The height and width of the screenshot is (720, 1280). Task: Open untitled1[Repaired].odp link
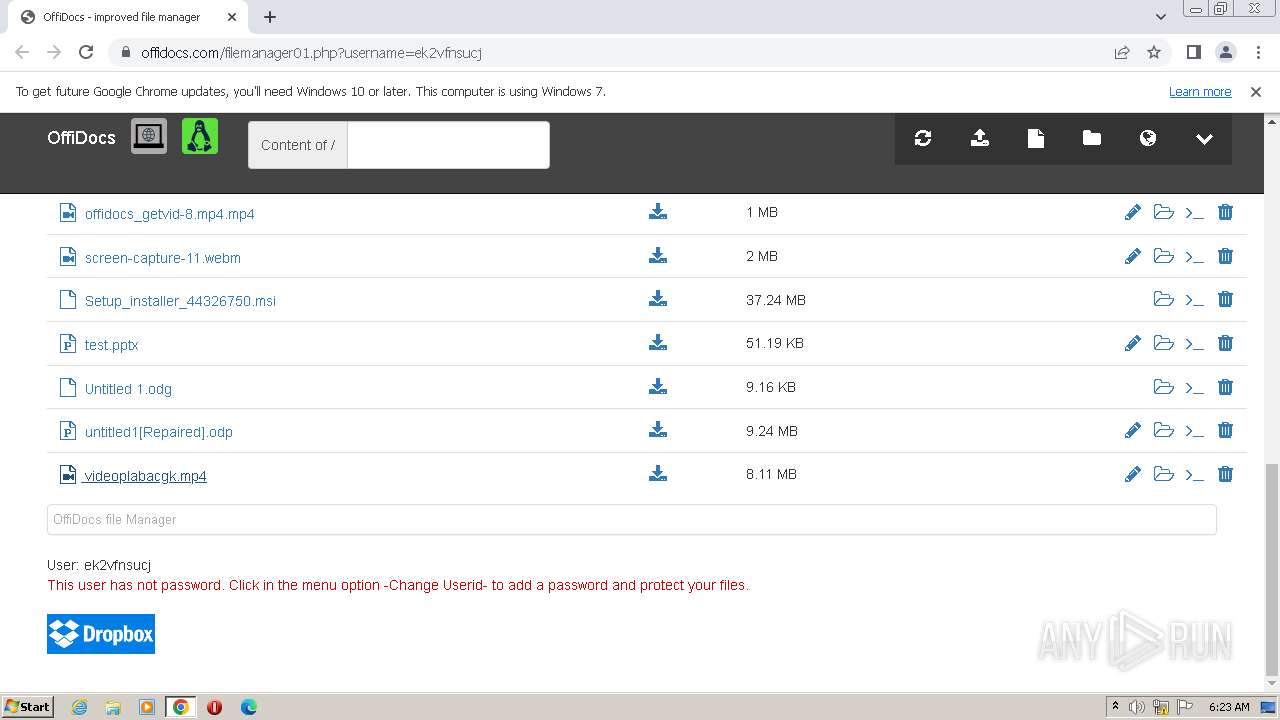pos(158,432)
